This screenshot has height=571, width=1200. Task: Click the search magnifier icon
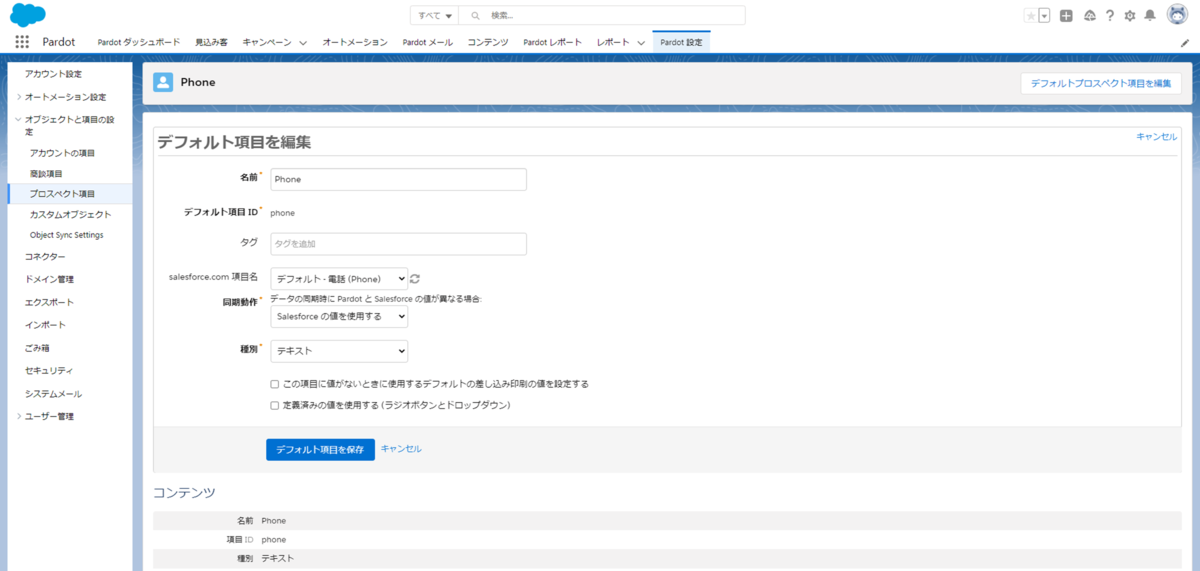point(475,16)
